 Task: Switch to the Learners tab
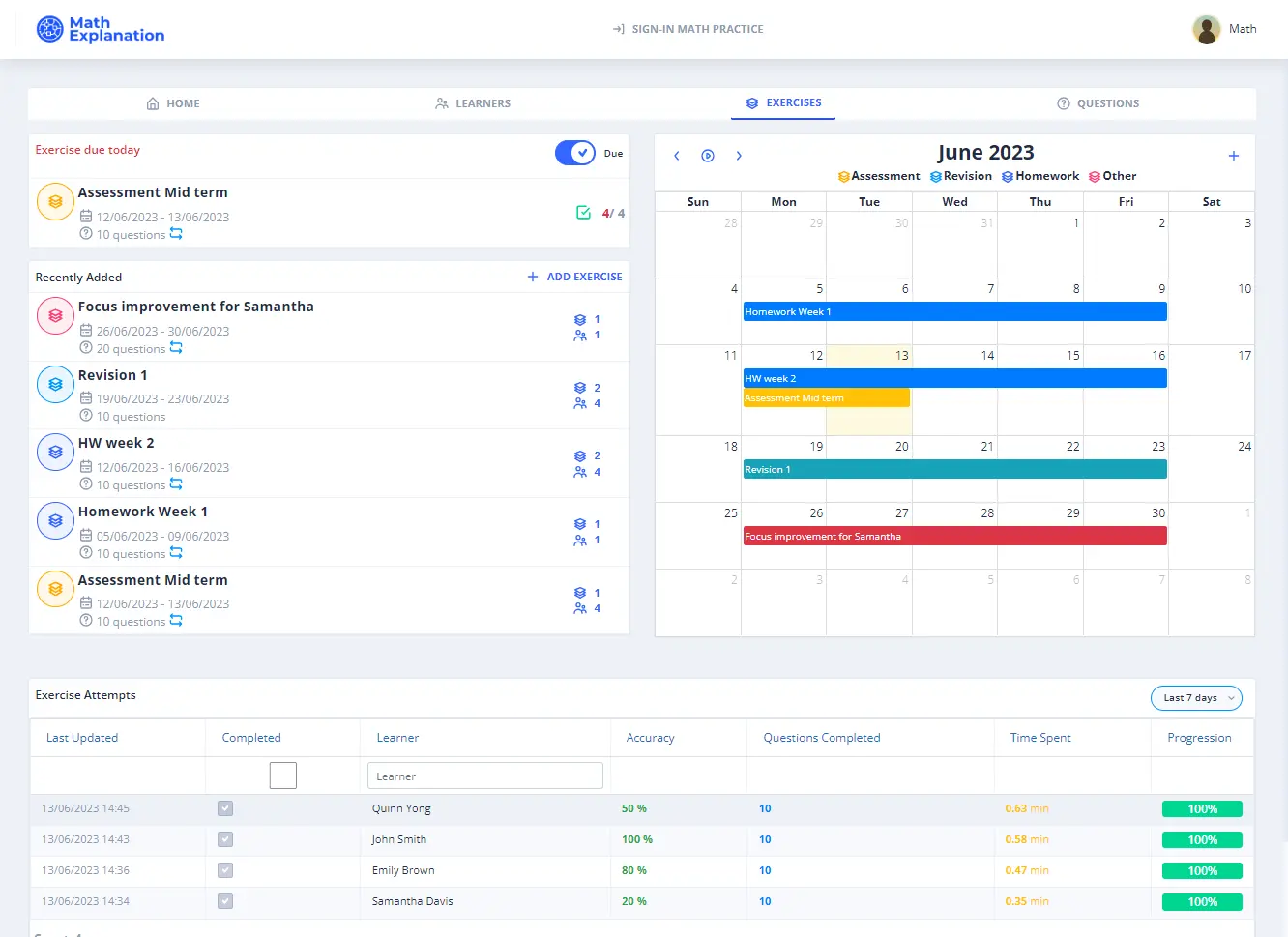pos(473,103)
